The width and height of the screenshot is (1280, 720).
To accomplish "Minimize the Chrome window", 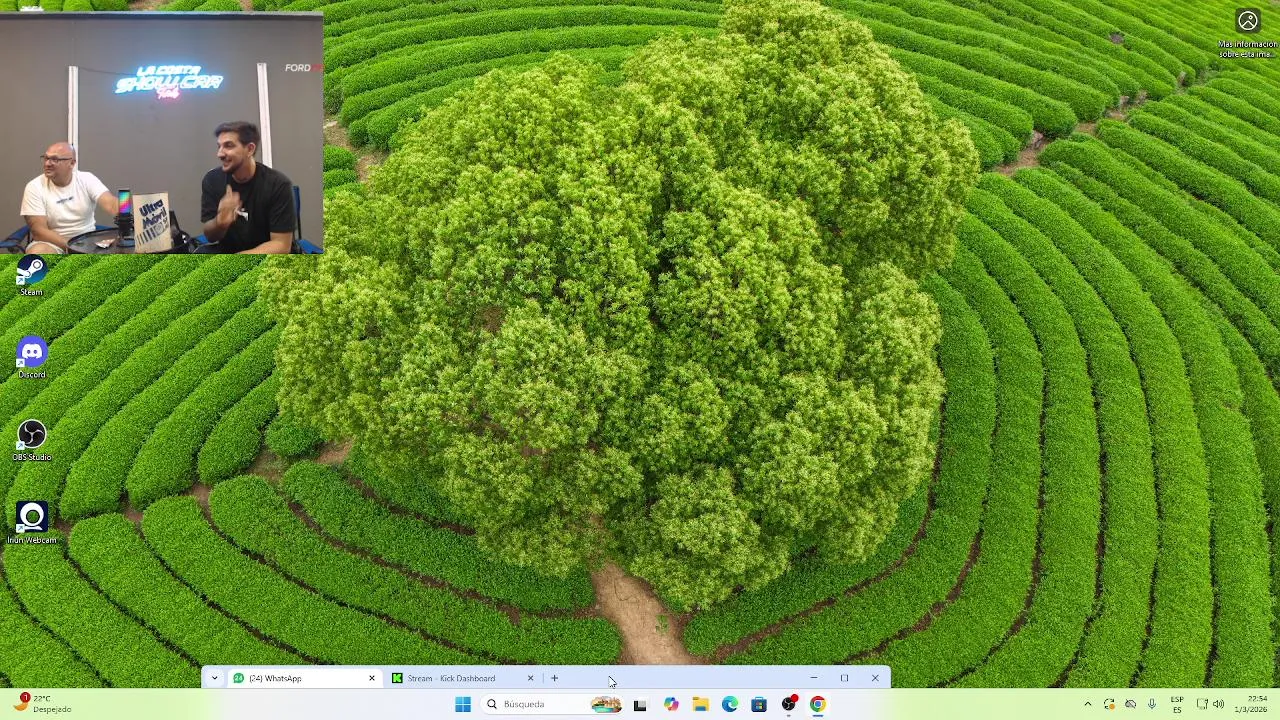I will [x=813, y=678].
